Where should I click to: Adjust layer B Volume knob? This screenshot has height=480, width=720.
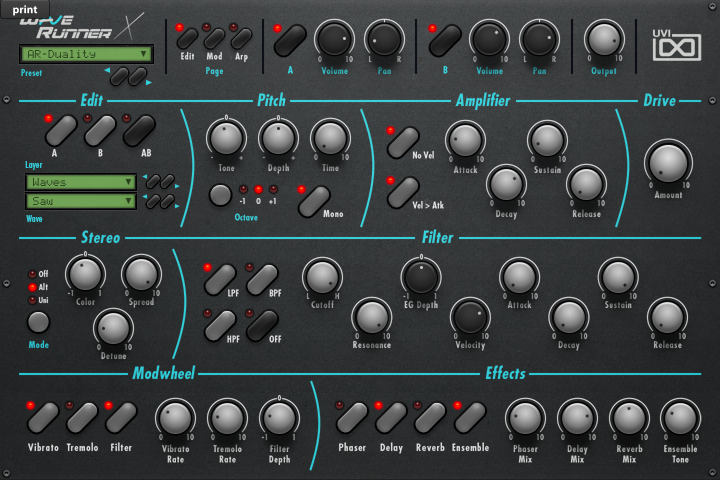pos(489,40)
